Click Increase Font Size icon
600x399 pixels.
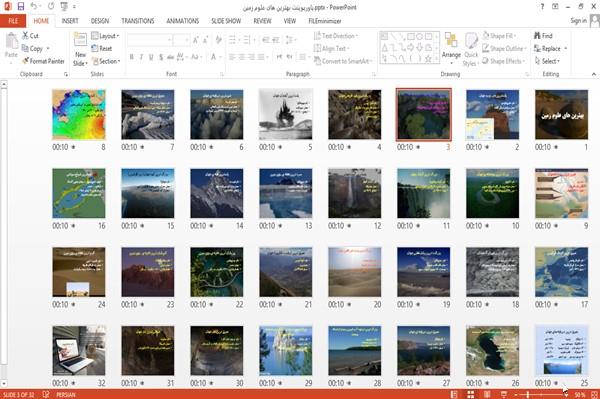pyautogui.click(x=196, y=40)
